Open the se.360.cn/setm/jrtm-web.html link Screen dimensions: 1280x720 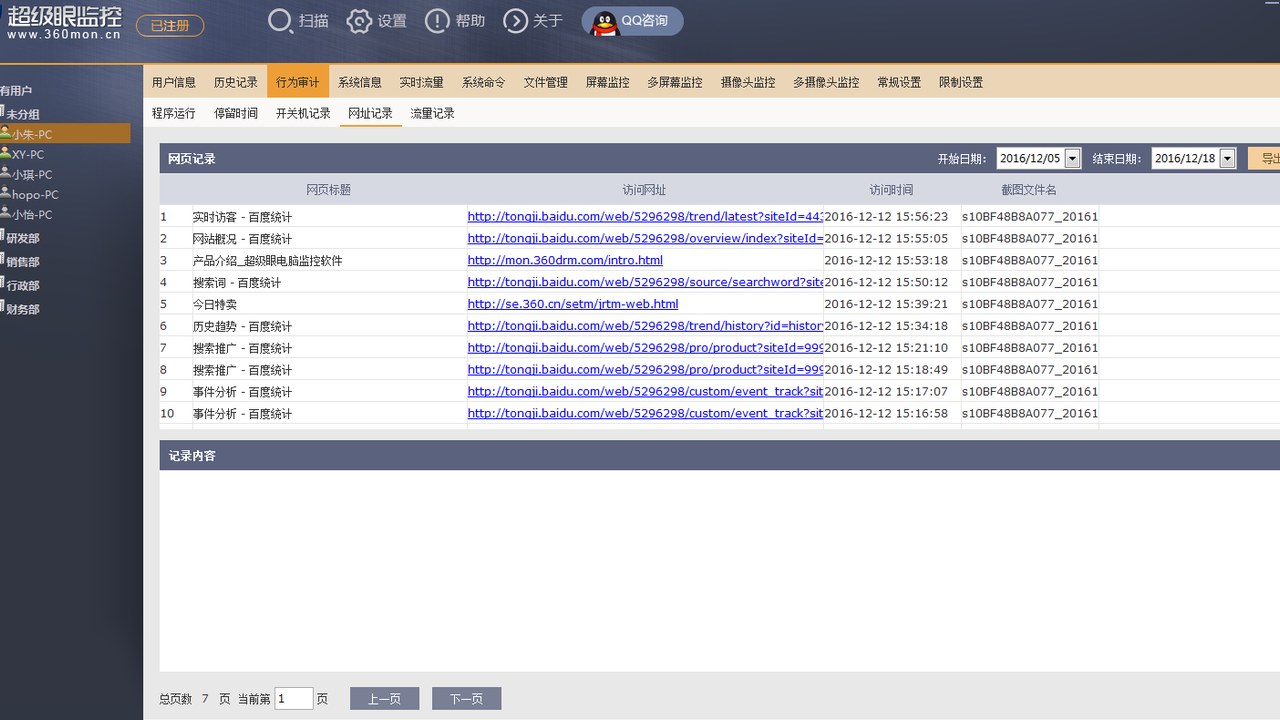[573, 304]
